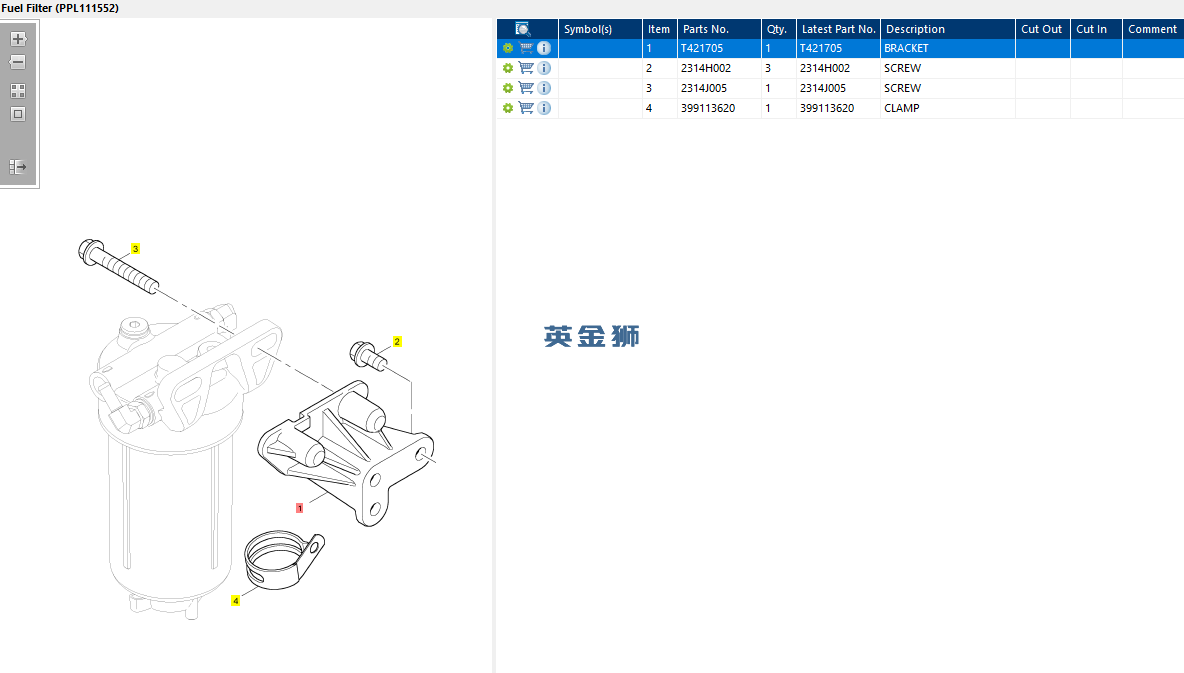Show info for CLAMP 399113620
Image resolution: width=1184 pixels, height=673 pixels.
[x=544, y=108]
